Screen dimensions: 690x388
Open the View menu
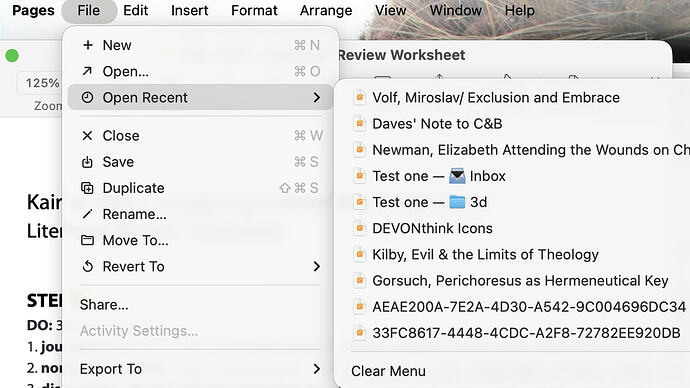tap(391, 10)
